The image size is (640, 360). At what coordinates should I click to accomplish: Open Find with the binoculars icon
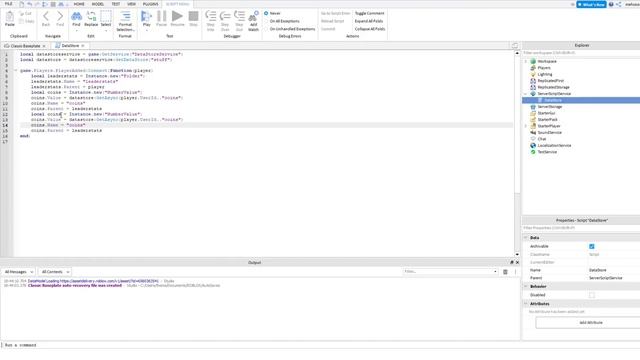pos(76,16)
